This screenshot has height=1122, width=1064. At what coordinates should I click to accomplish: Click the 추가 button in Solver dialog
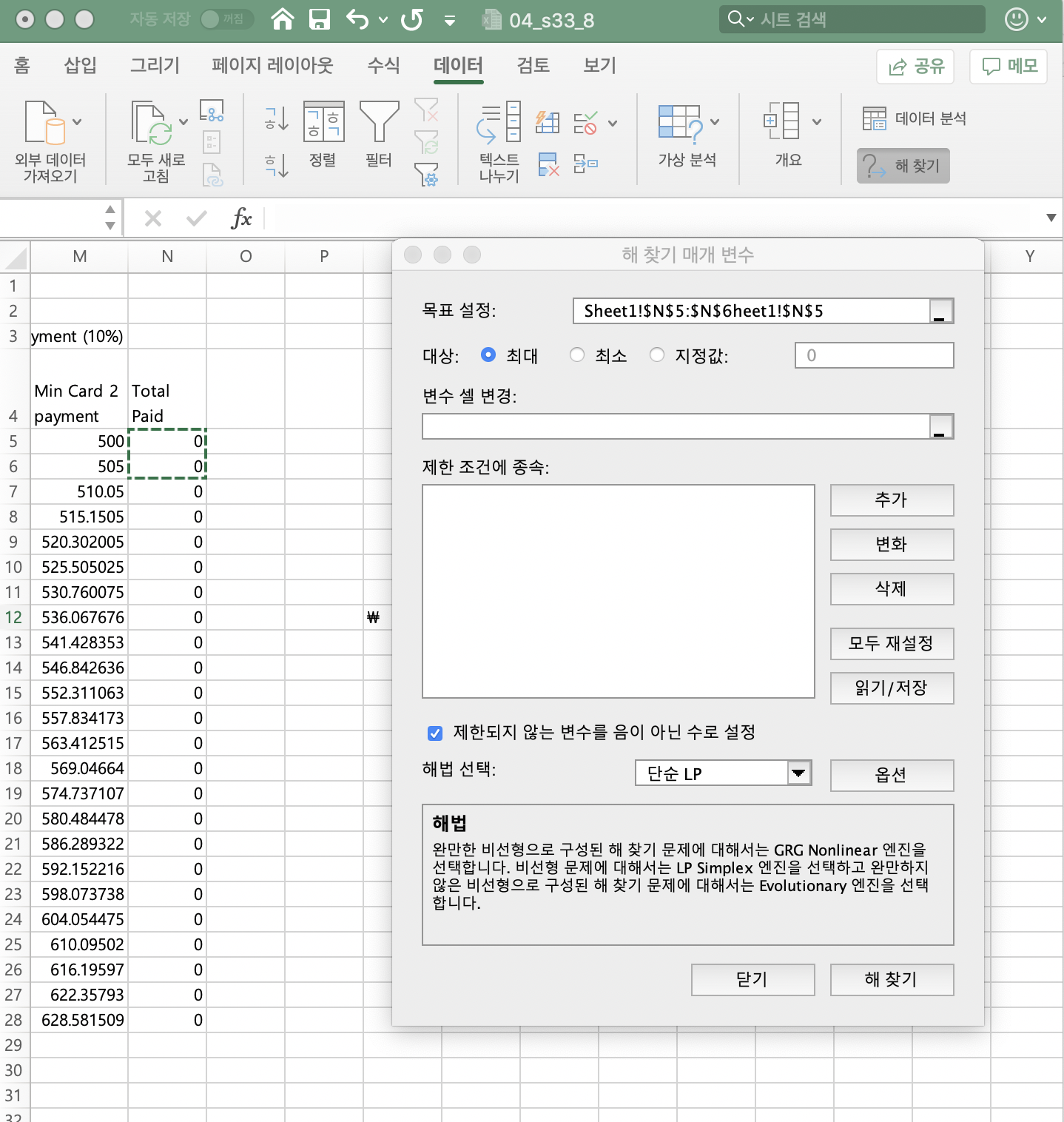(892, 500)
